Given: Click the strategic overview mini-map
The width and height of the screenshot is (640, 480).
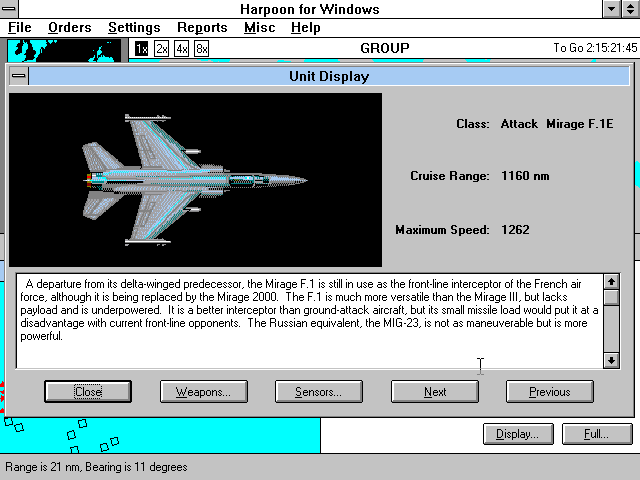Looking at the screenshot, I should (x=64, y=50).
